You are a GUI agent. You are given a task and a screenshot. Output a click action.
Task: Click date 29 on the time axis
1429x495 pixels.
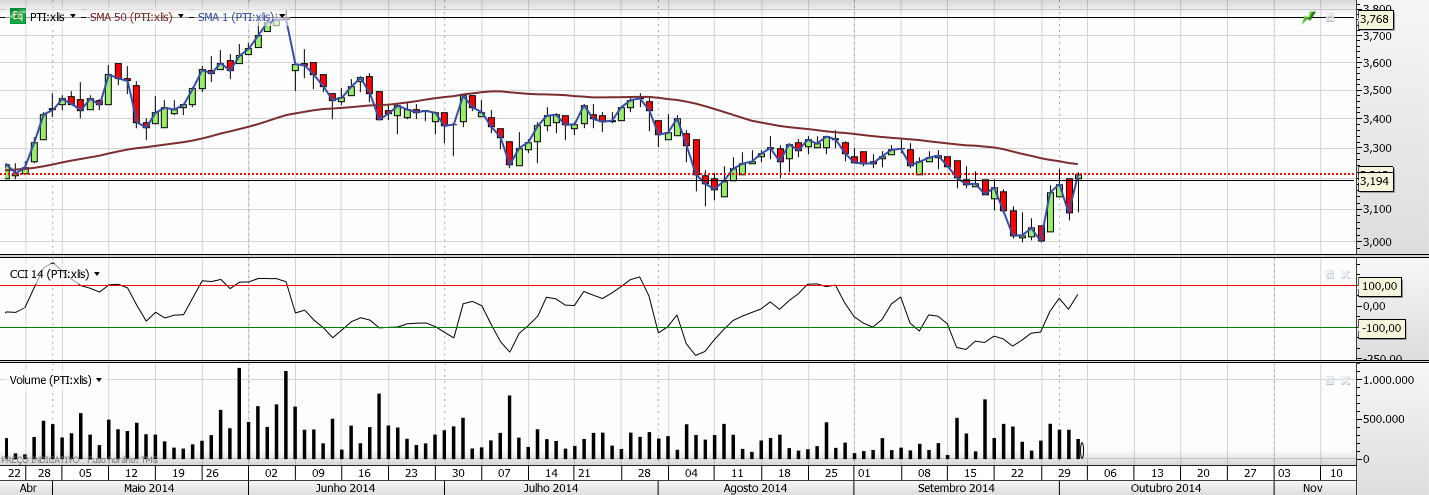coord(1064,472)
